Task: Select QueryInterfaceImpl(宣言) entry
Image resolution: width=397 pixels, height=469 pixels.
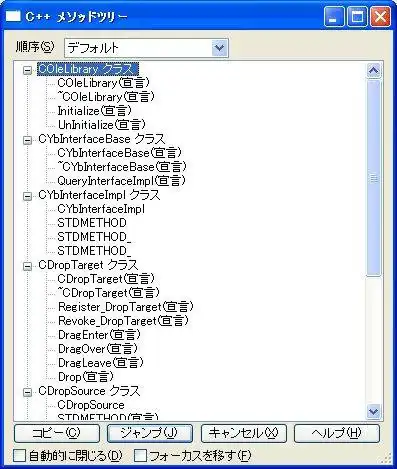Action: click(121, 181)
